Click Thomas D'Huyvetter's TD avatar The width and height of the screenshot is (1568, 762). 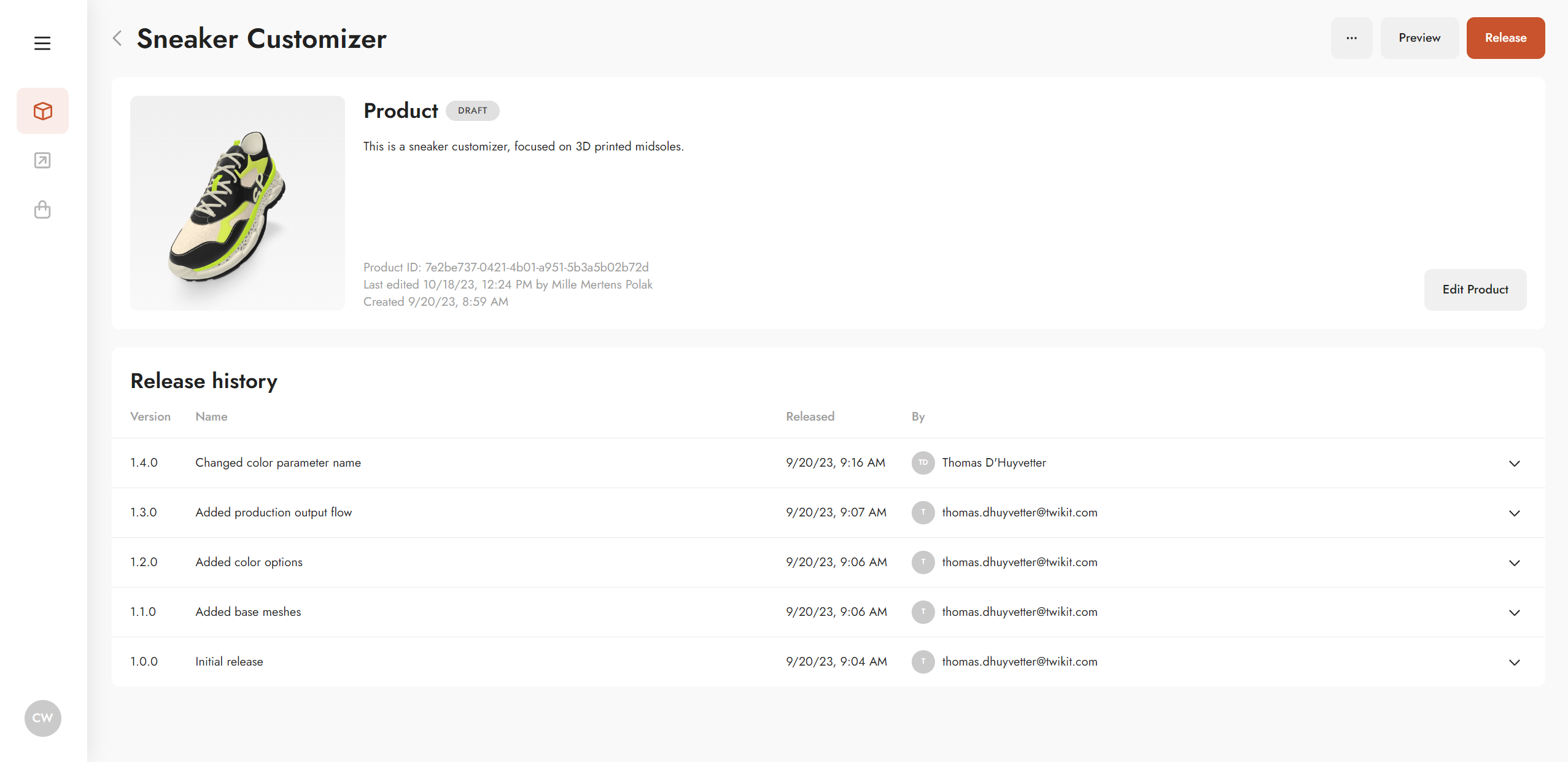coord(923,463)
